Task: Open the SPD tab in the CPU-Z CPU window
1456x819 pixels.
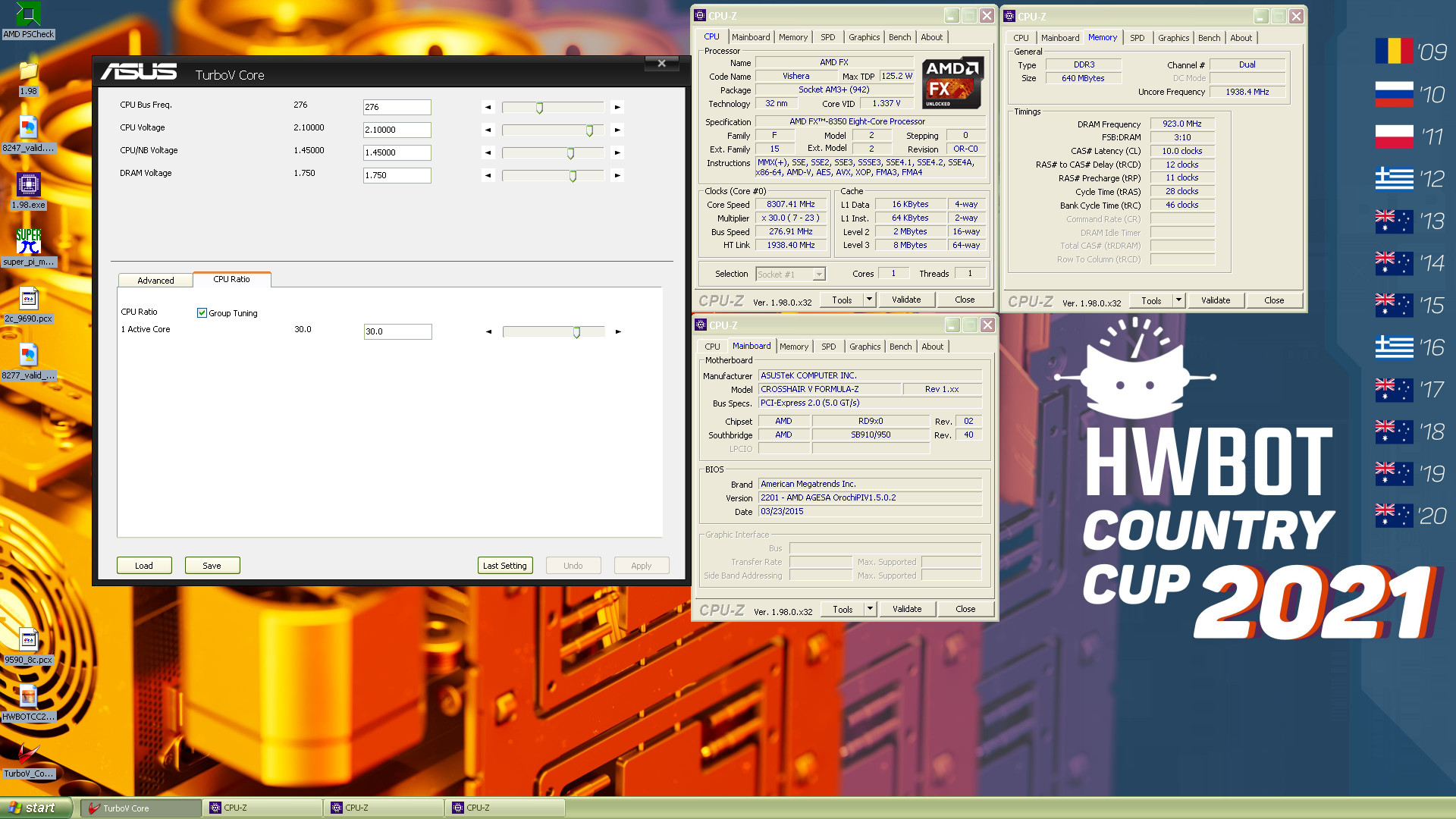Action: click(828, 37)
